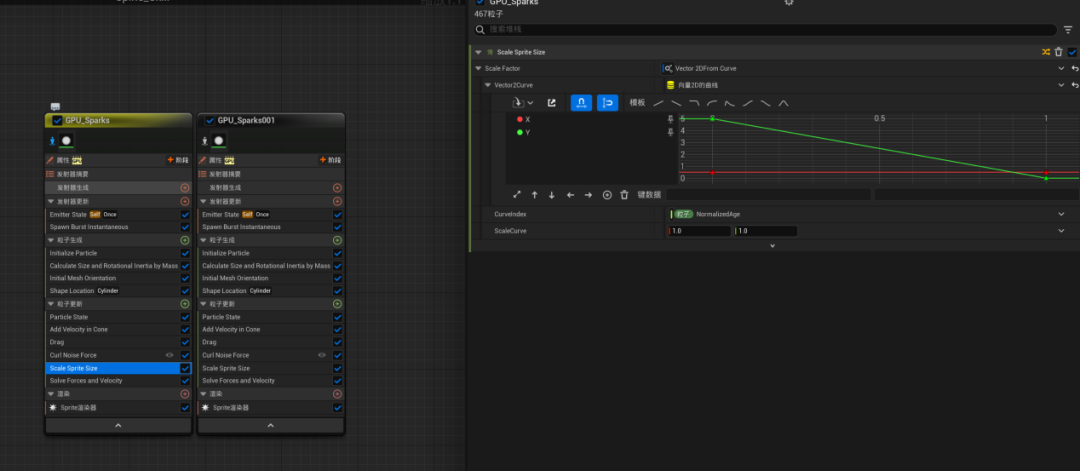Image resolution: width=1080 pixels, height=471 pixels.
Task: Open 向量2D的曲线 dropdown arrow
Action: [x=1061, y=85]
